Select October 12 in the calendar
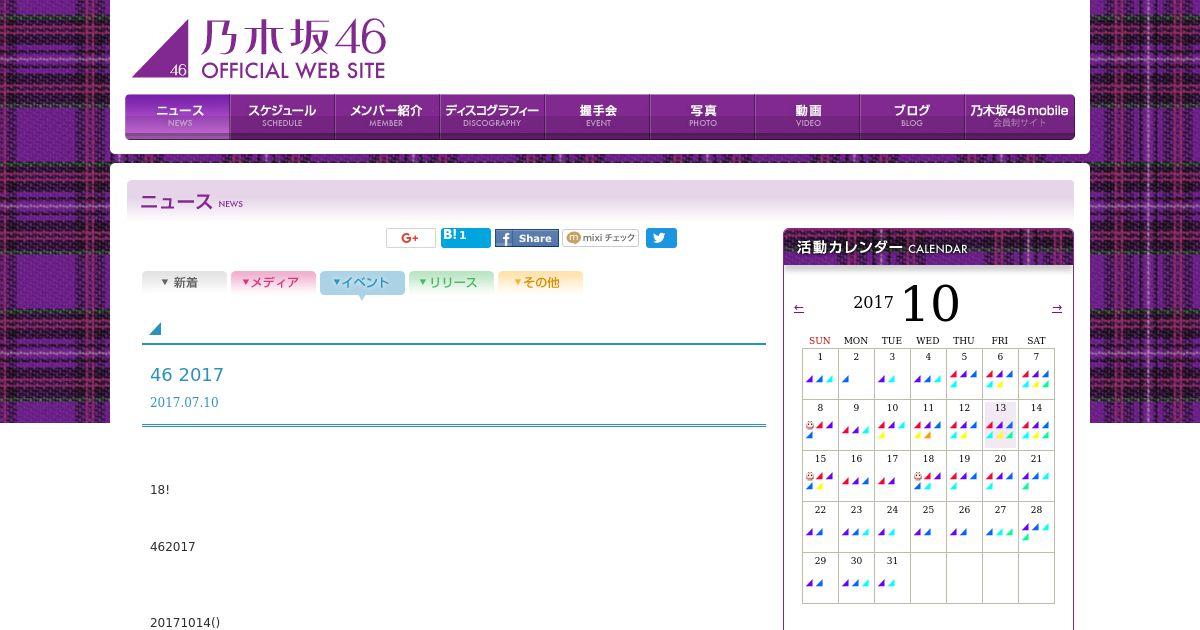This screenshot has height=630, width=1200. pyautogui.click(x=964, y=424)
